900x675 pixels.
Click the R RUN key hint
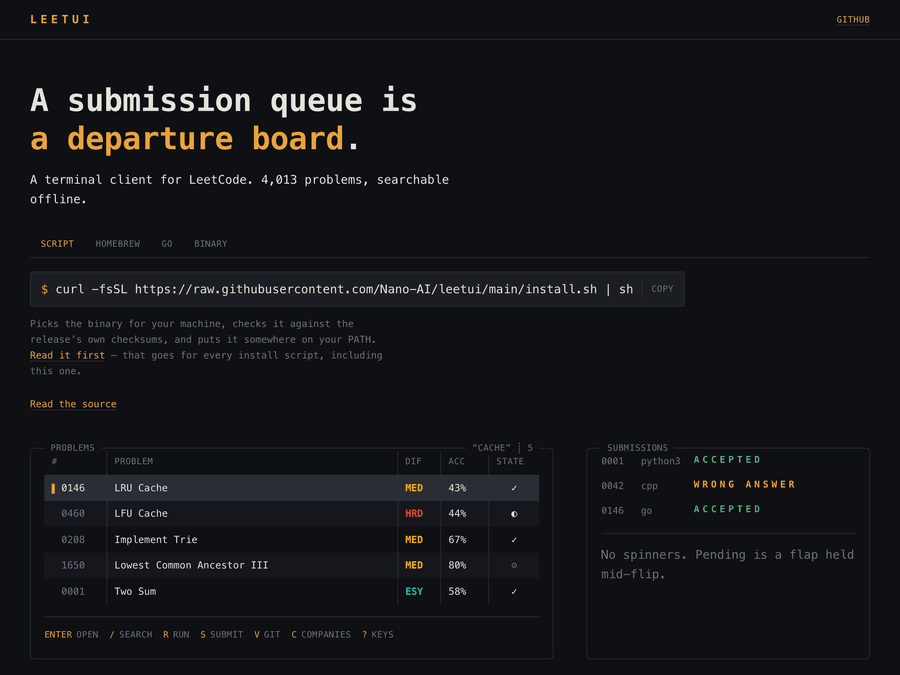(x=176, y=635)
